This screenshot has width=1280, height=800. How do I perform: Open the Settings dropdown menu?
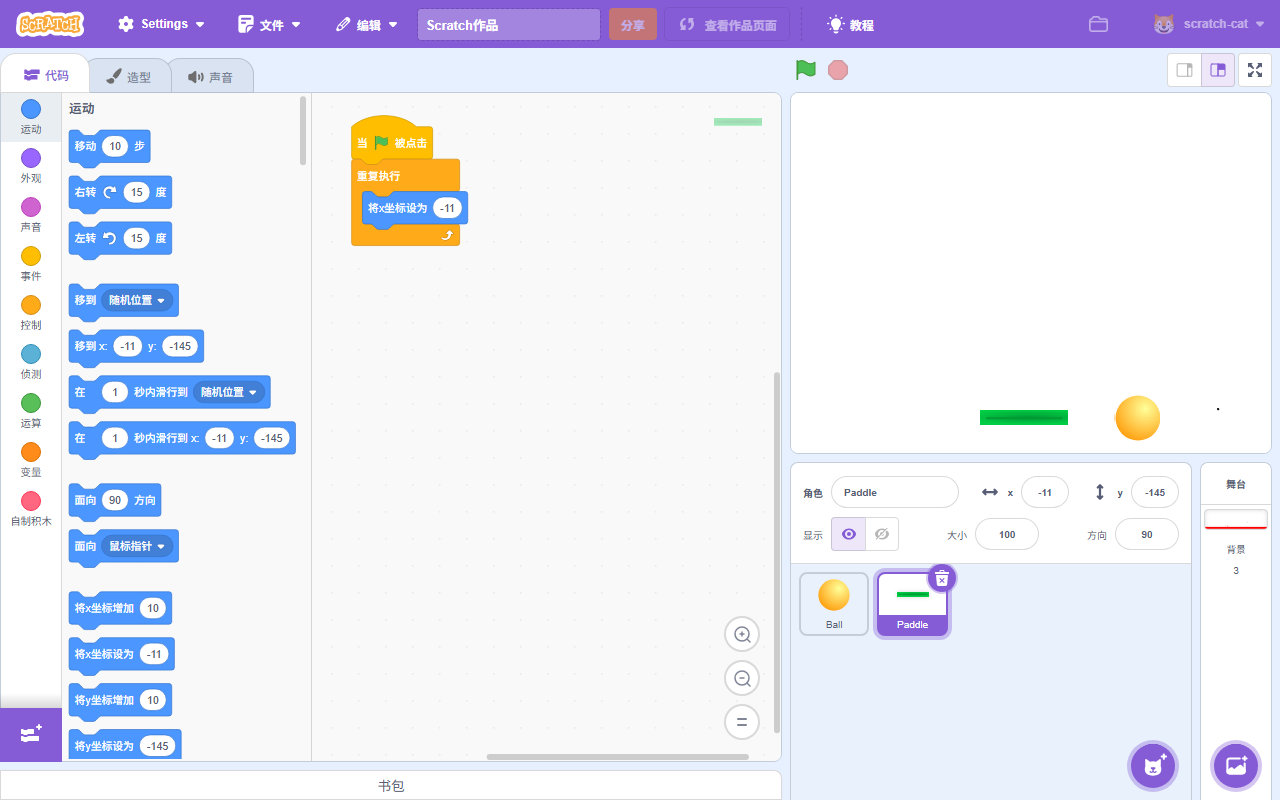click(x=162, y=24)
